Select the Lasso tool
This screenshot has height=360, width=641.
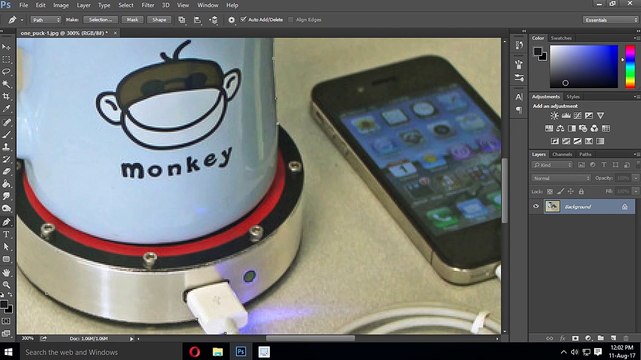[6, 72]
